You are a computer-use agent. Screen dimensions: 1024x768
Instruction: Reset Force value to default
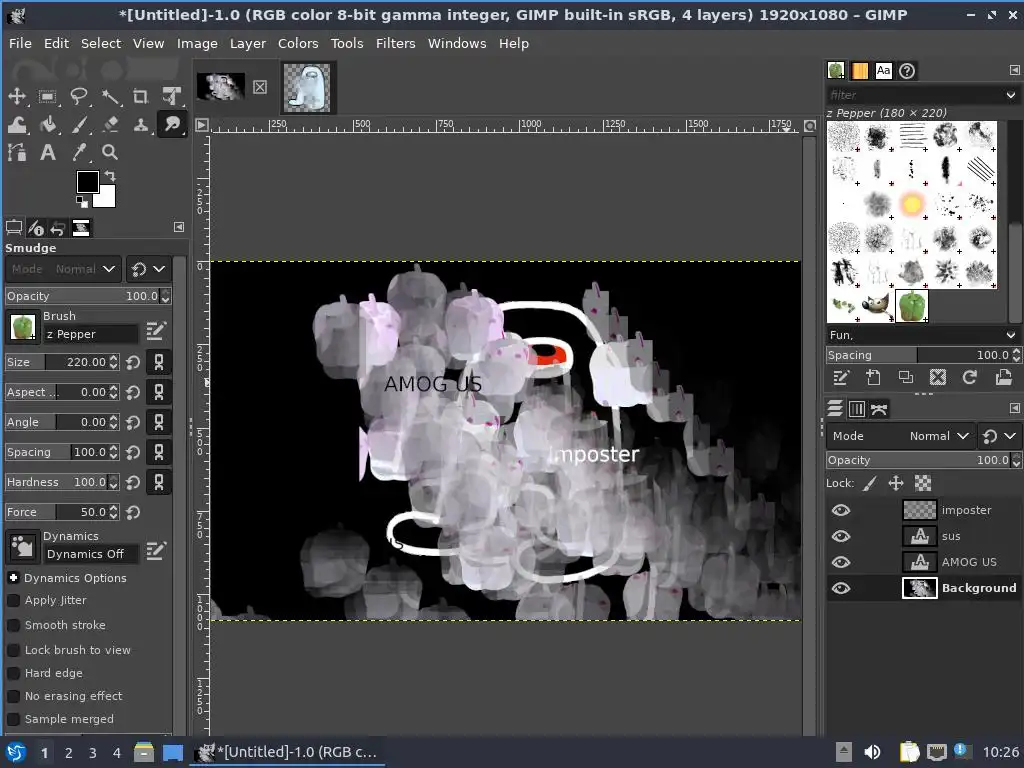pos(133,513)
